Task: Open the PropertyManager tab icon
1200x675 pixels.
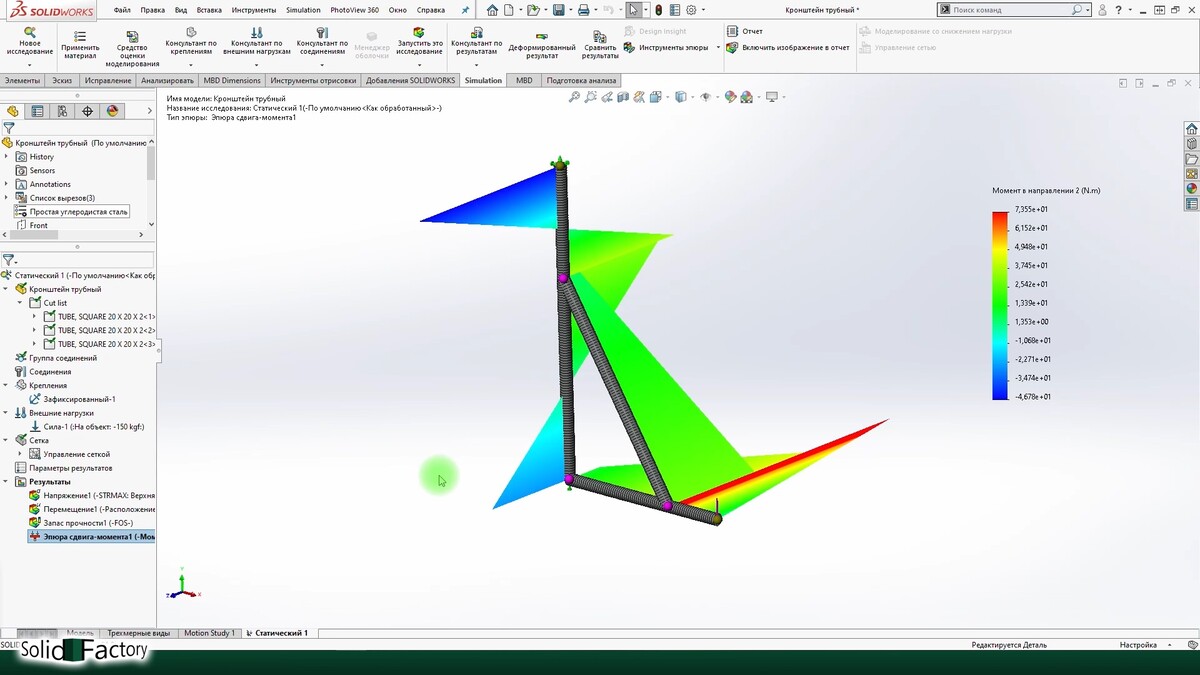Action: pyautogui.click(x=37, y=111)
